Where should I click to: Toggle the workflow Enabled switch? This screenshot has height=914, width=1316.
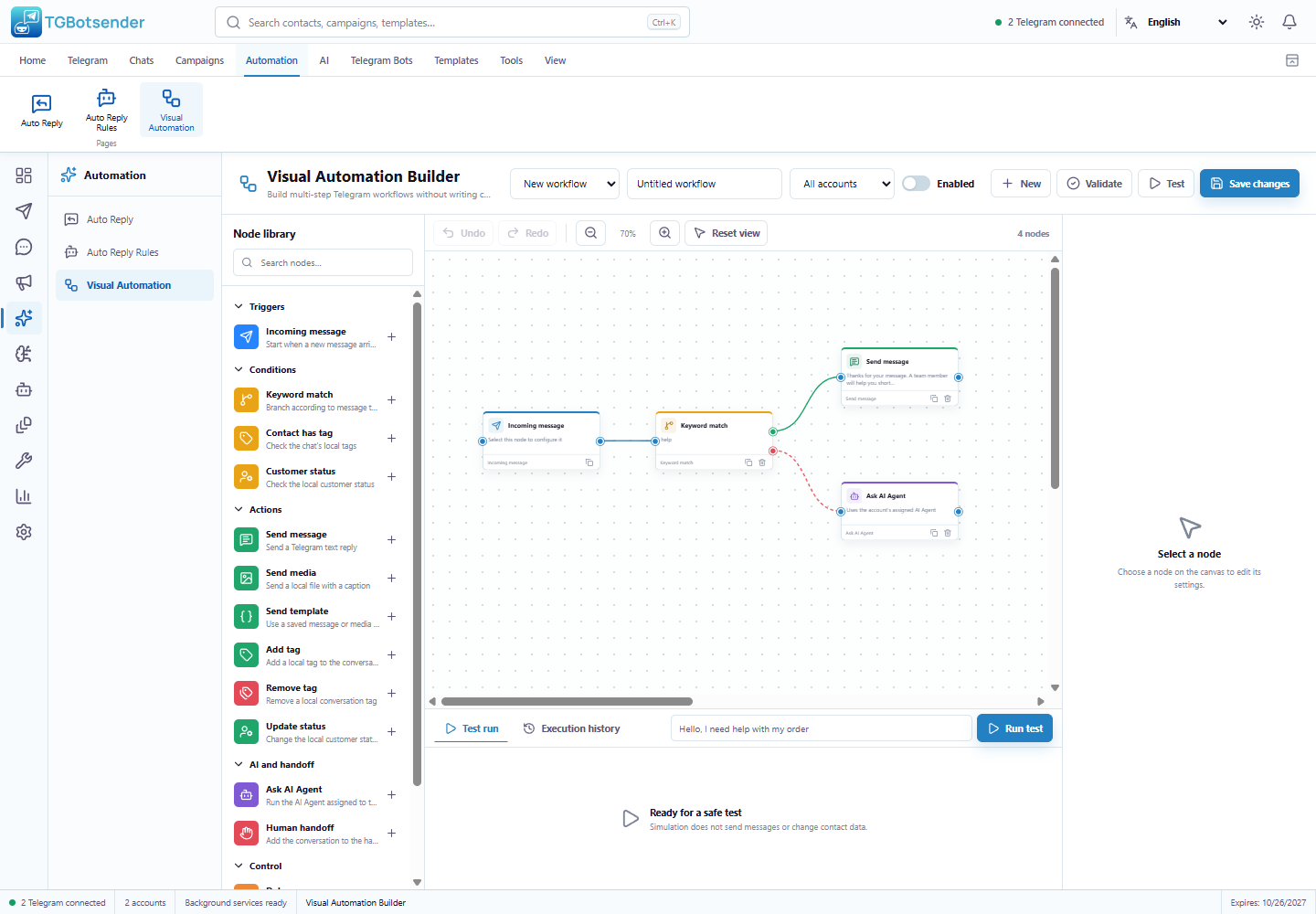click(916, 184)
